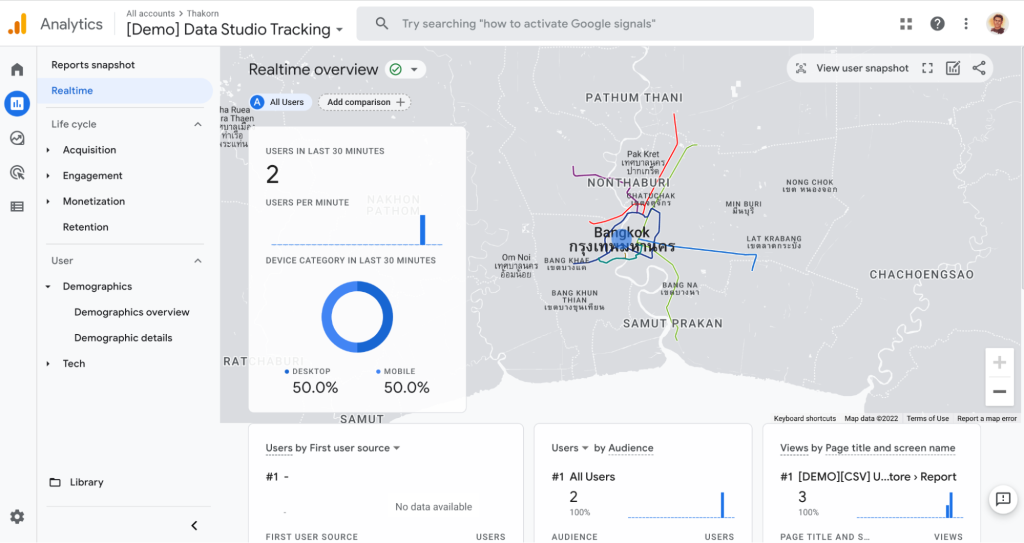Screen dimensions: 1024x543
Task: Click the Google Analytics logo
Action: tap(18, 24)
